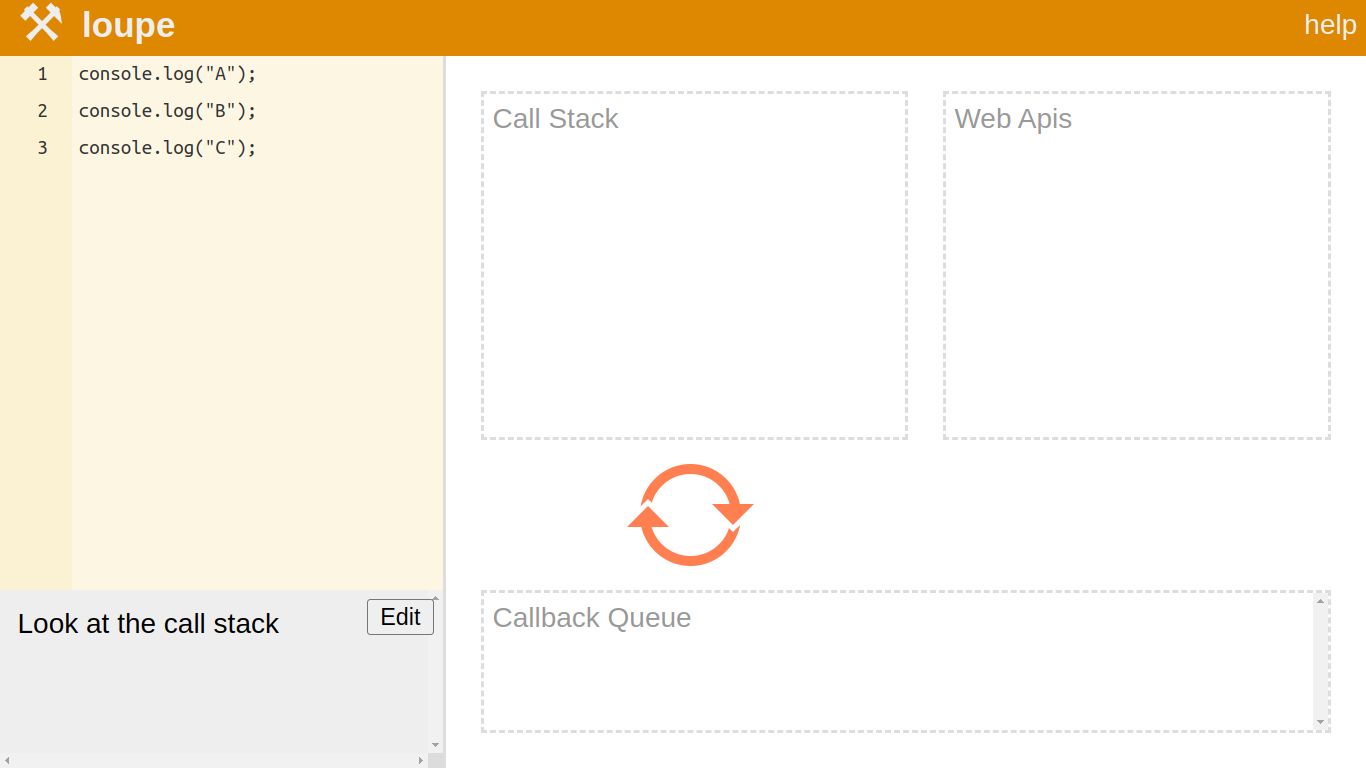Click code line console.log("C")
Viewport: 1366px width, 768px height.
pyautogui.click(x=167, y=148)
